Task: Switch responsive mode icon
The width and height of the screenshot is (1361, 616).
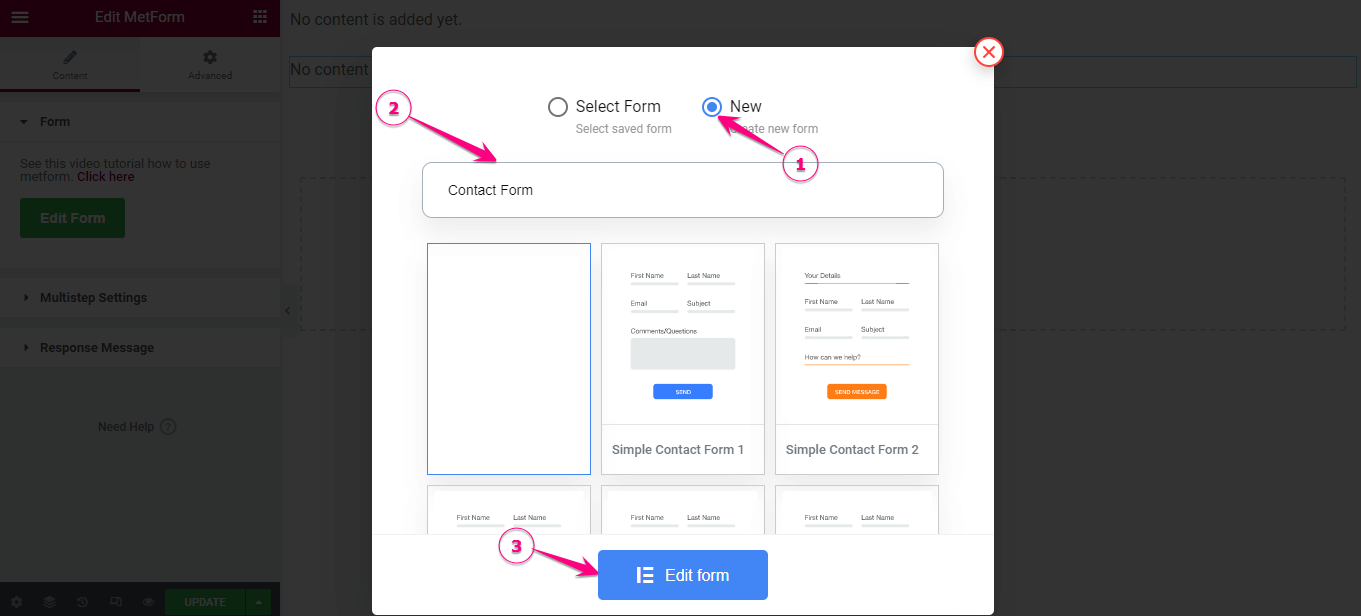Action: coord(115,602)
